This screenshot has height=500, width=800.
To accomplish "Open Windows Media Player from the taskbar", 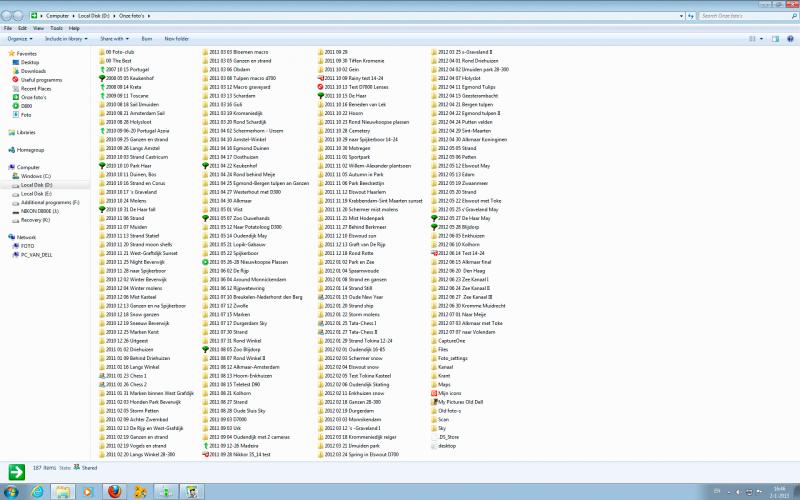I will pyautogui.click(x=87, y=491).
